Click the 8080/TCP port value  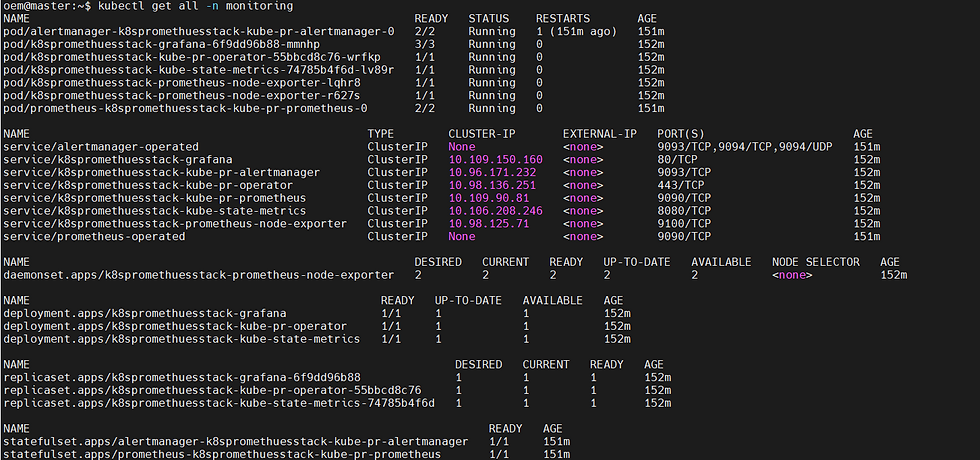click(x=684, y=211)
